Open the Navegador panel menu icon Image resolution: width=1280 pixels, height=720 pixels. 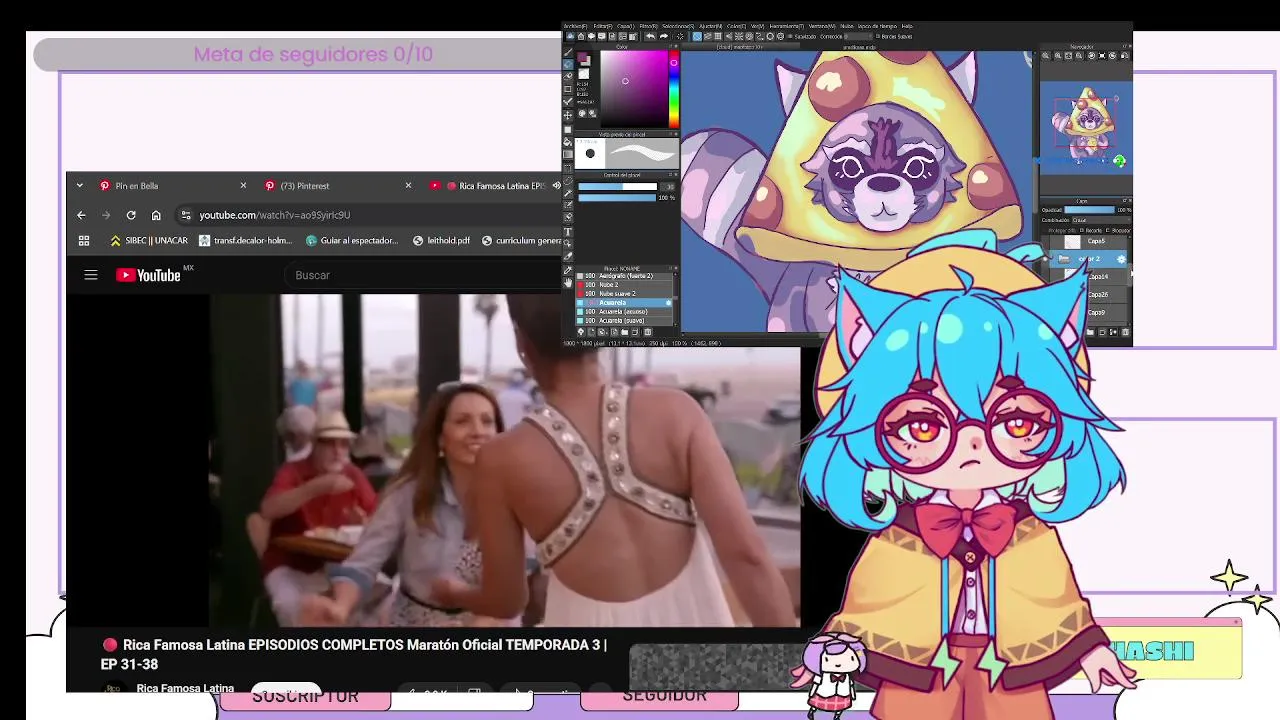1124,46
